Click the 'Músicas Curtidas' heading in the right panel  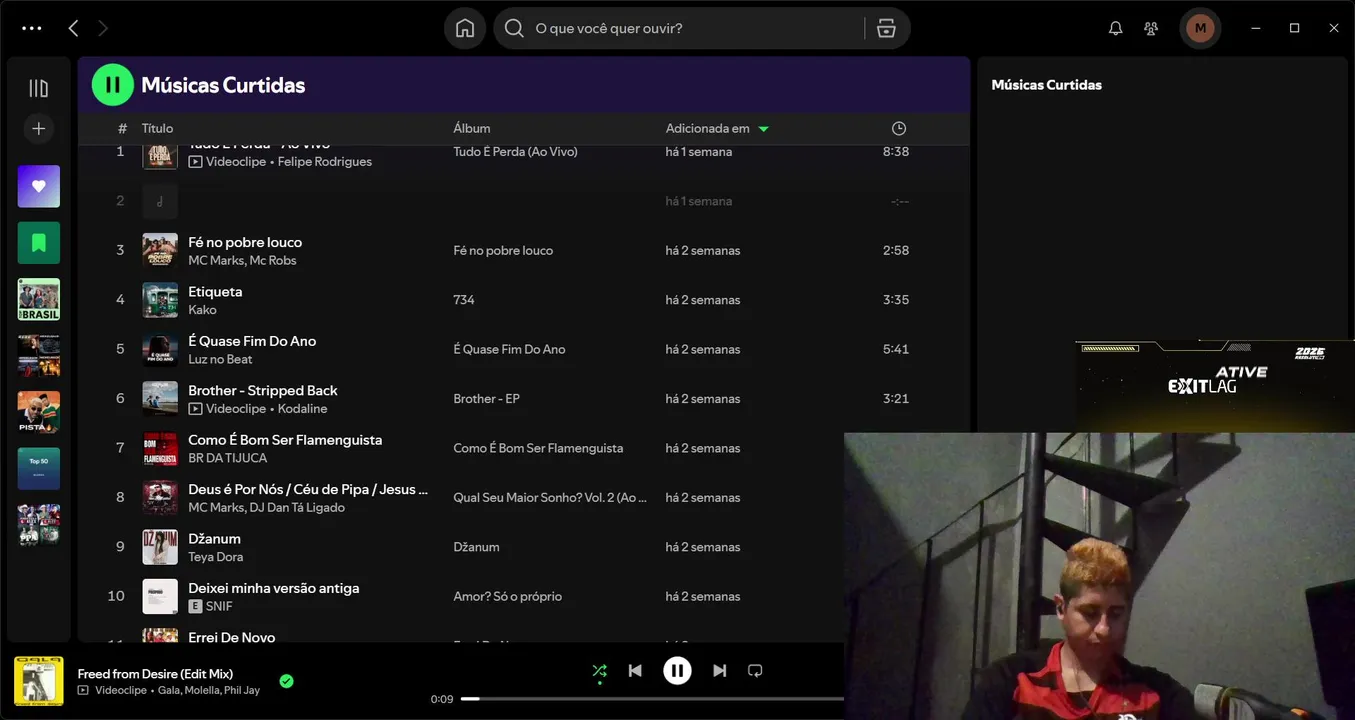1046,85
